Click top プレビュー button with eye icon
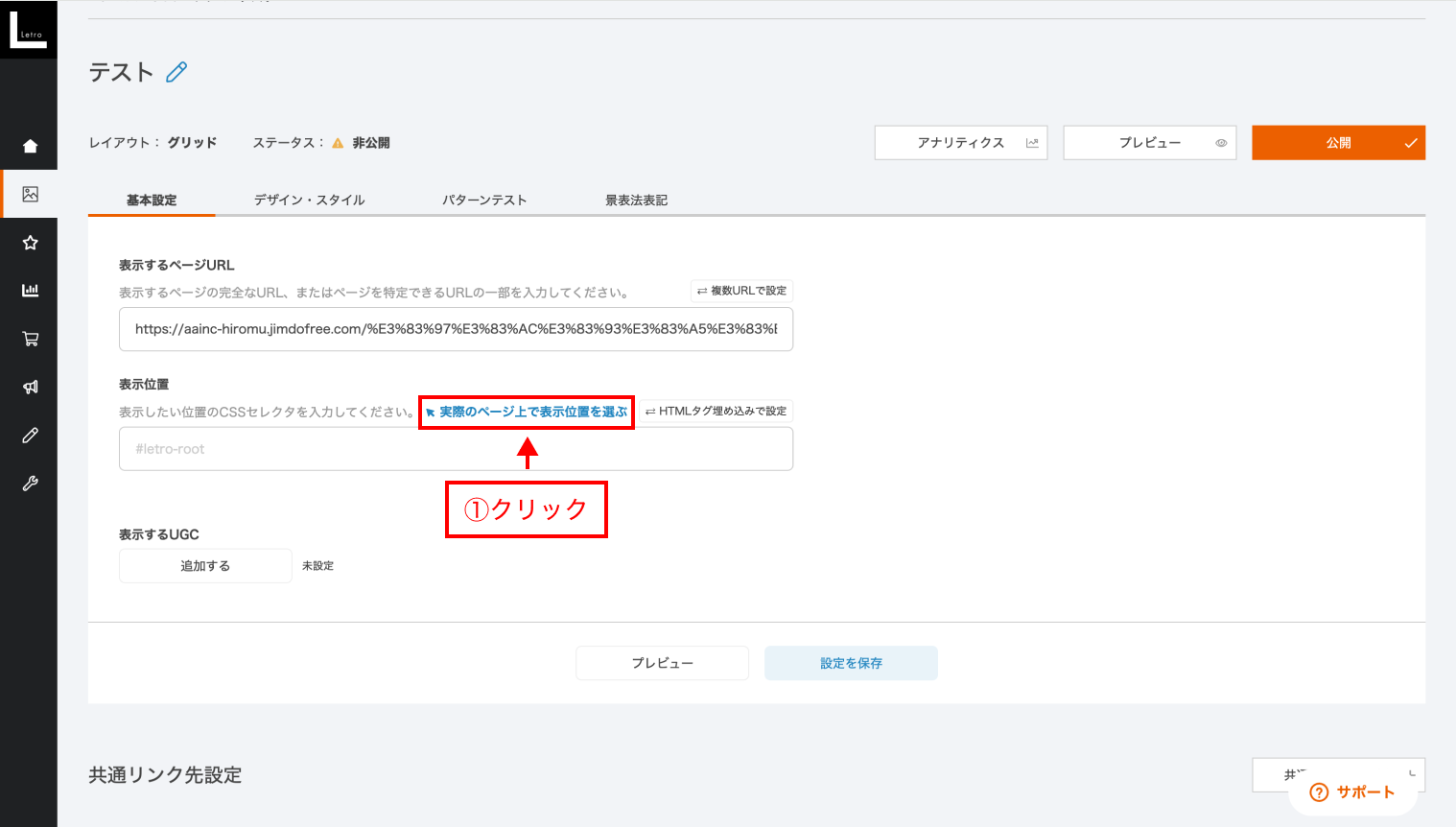The image size is (1456, 827). [x=1149, y=143]
